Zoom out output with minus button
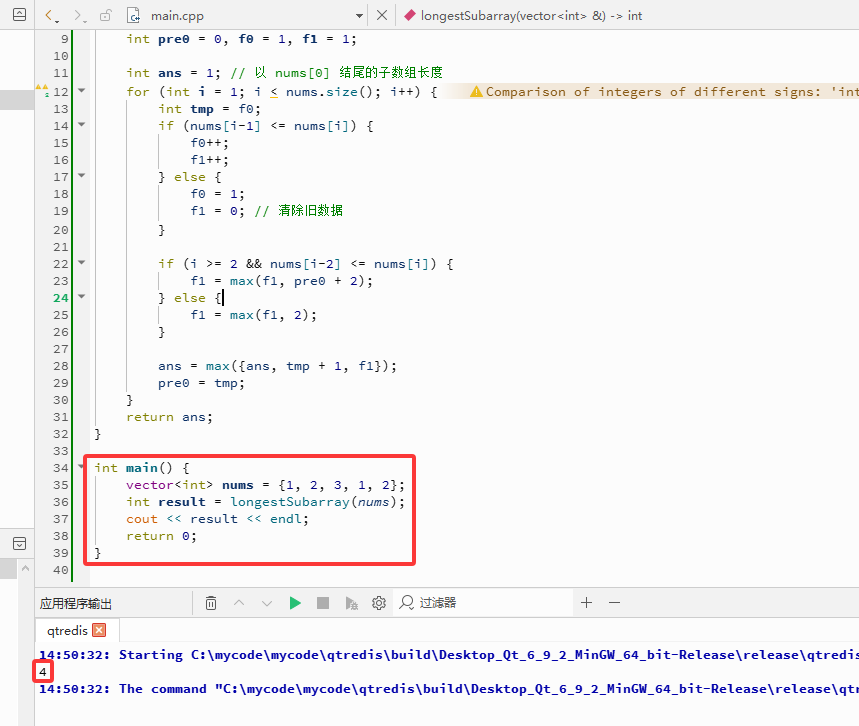 coord(615,603)
